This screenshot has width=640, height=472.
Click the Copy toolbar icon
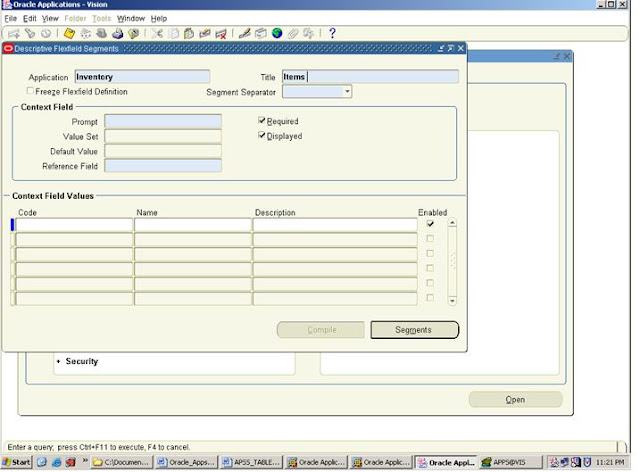tap(173, 33)
